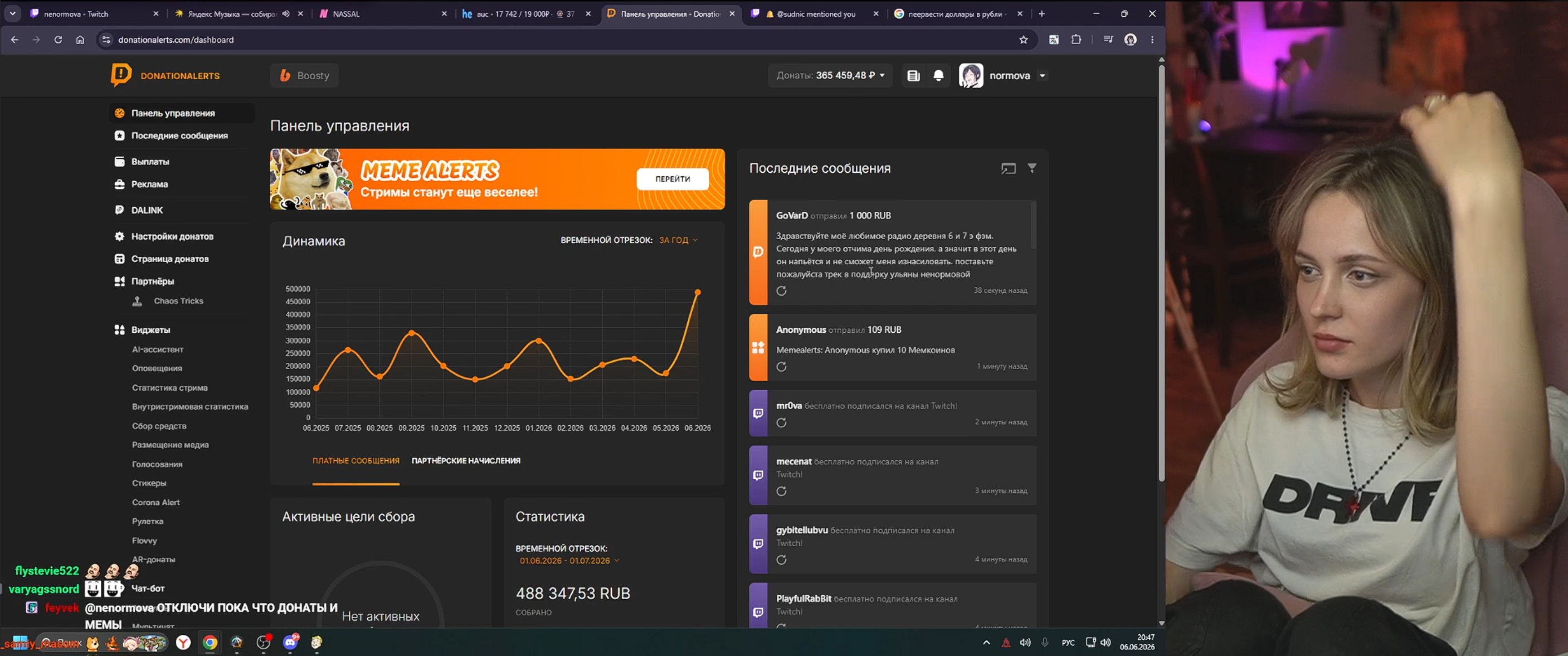This screenshot has width=1568, height=656.
Task: Replay mr0va subscription alert
Action: click(x=782, y=422)
